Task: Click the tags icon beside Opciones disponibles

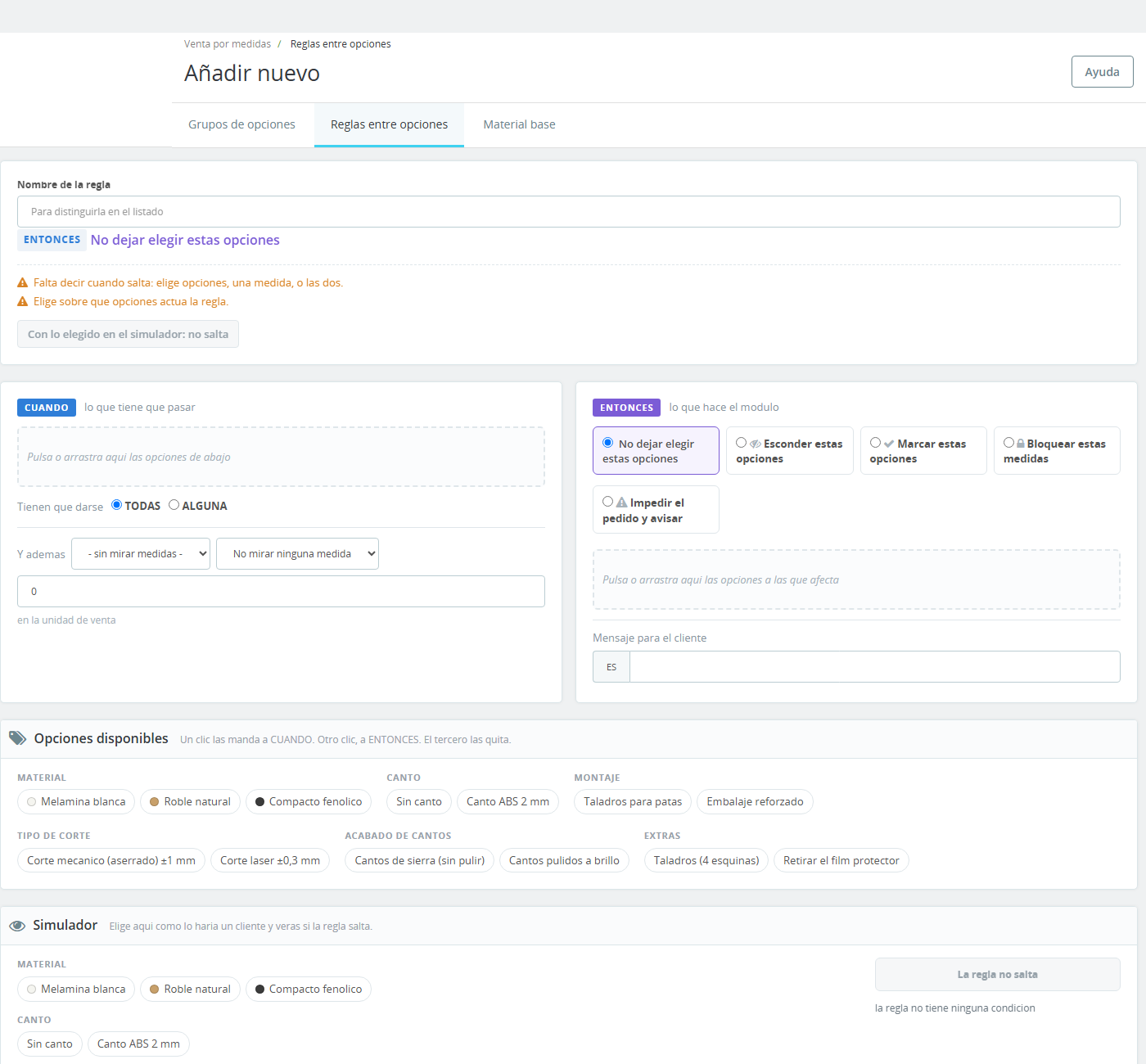Action: tap(17, 738)
